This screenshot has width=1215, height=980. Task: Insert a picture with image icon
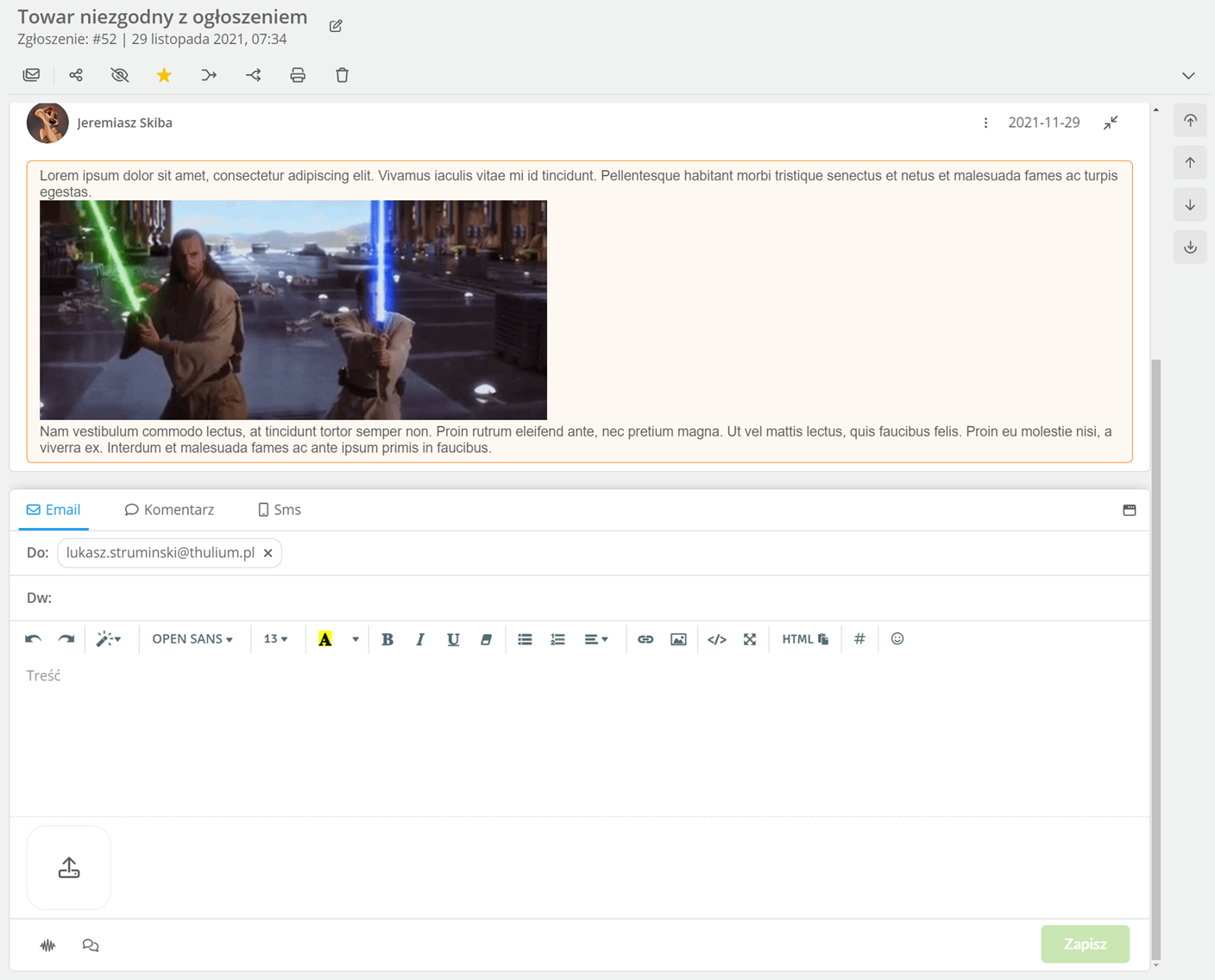(x=678, y=639)
